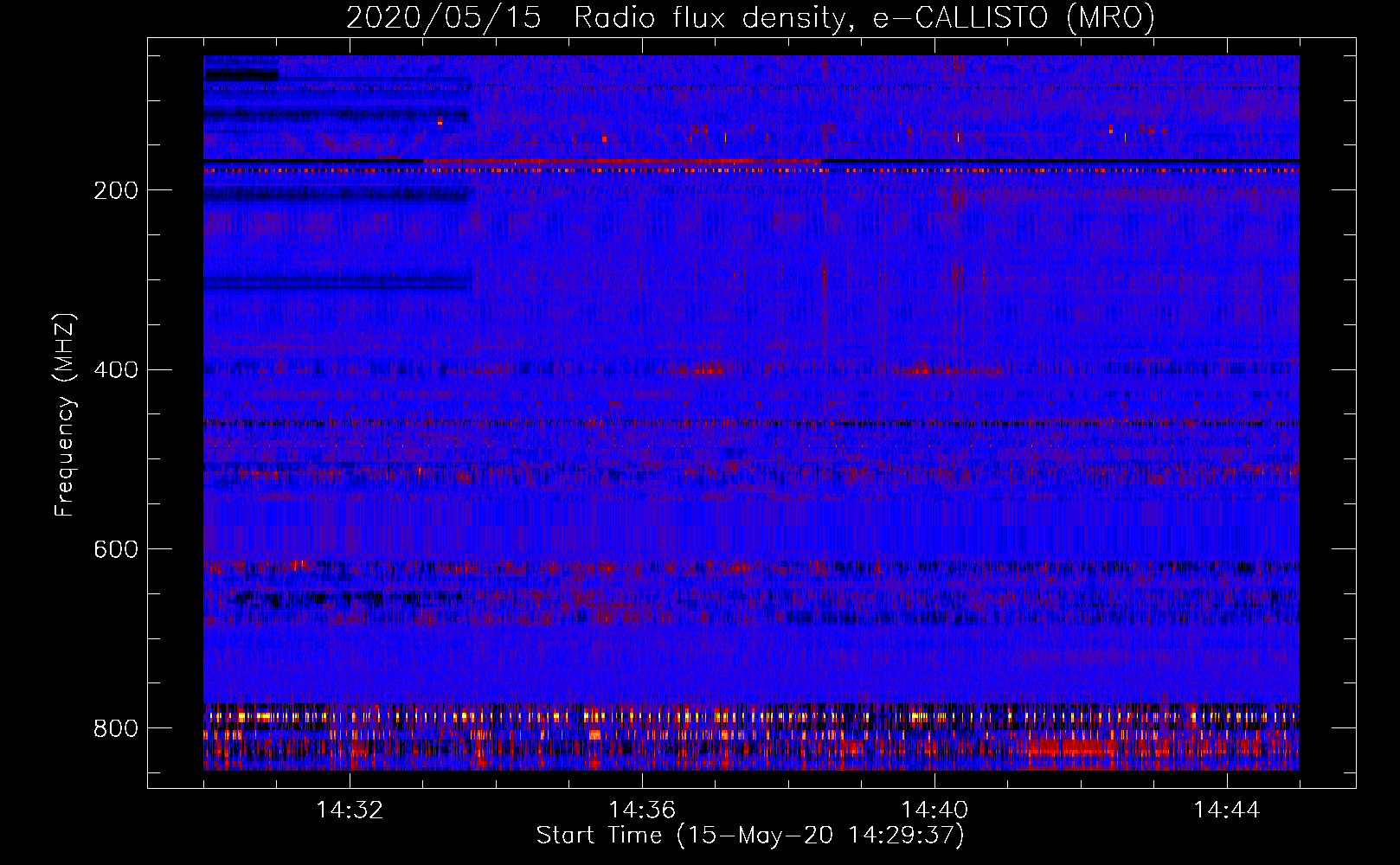Screen dimensions: 1400x865
Task: Click the plot title 'Radio flux density, e-CALLISTO (MRO)'
Action: pyautogui.click(x=864, y=18)
